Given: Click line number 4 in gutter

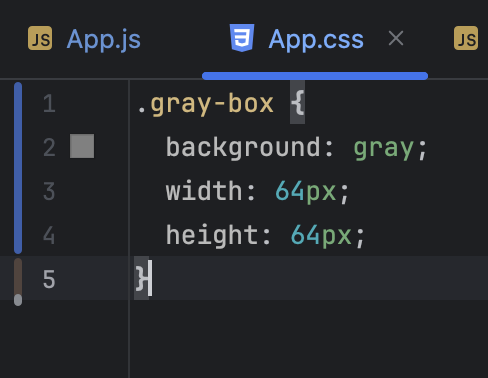Looking at the screenshot, I should (x=49, y=235).
